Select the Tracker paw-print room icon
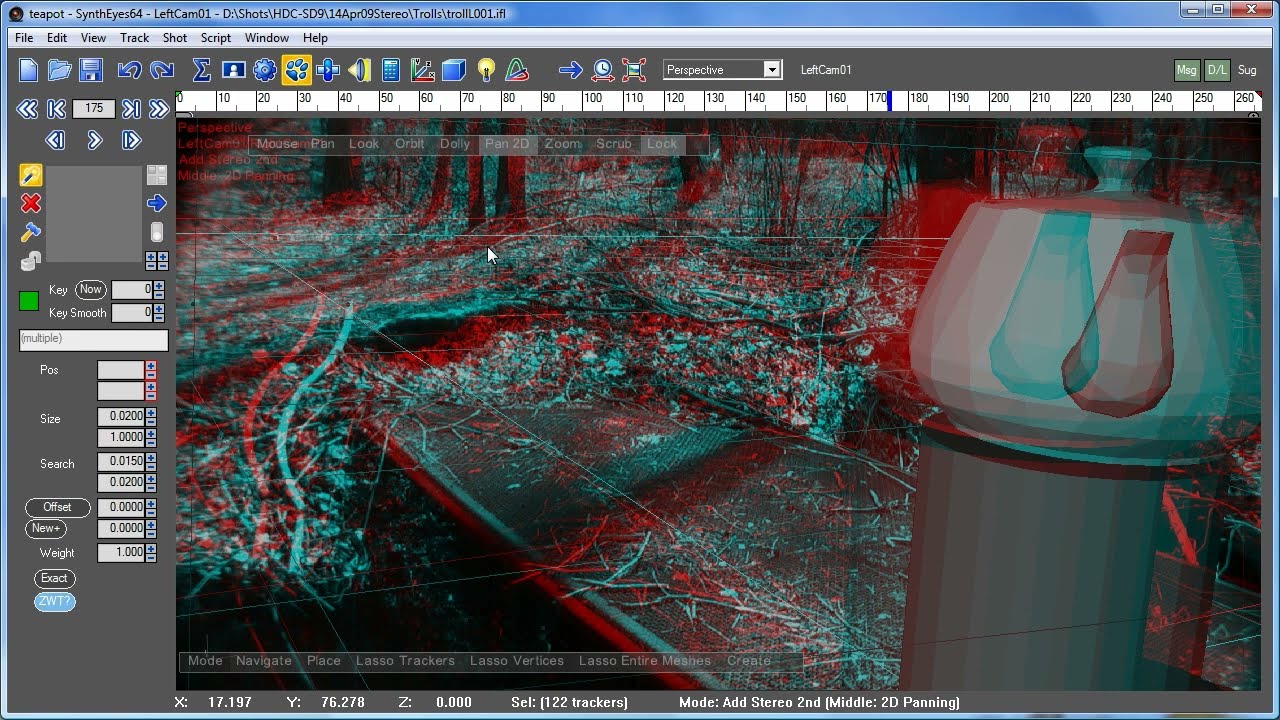Image resolution: width=1280 pixels, height=720 pixels. (296, 70)
